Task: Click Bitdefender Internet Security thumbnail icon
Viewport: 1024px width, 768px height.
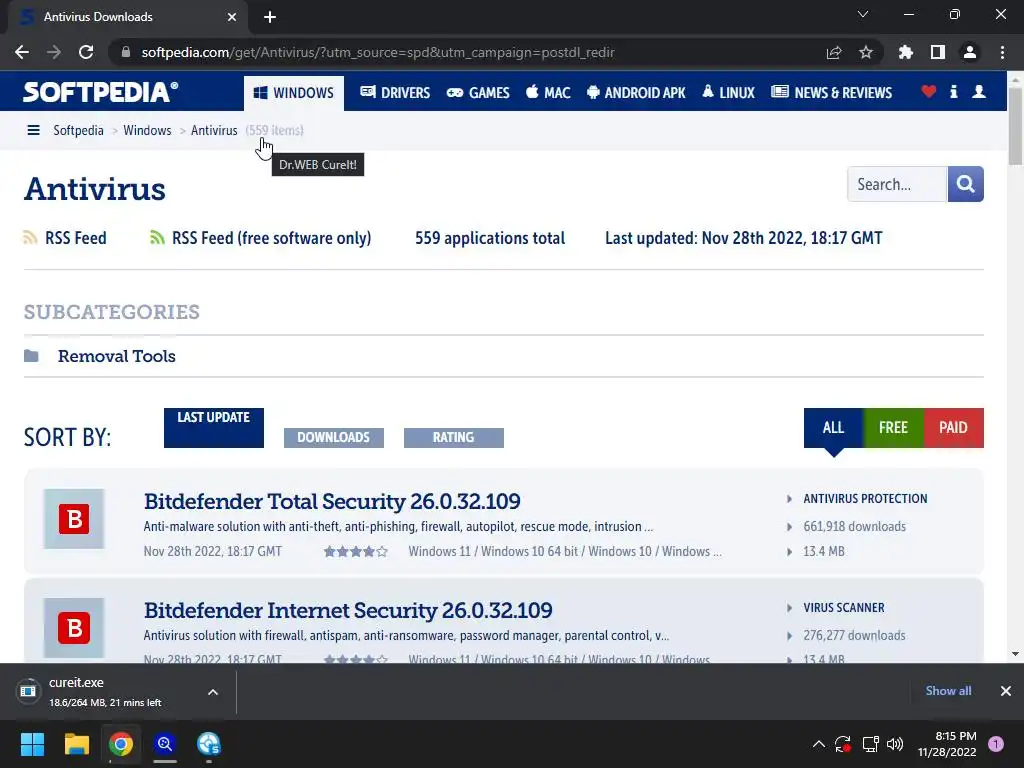Action: 74,628
